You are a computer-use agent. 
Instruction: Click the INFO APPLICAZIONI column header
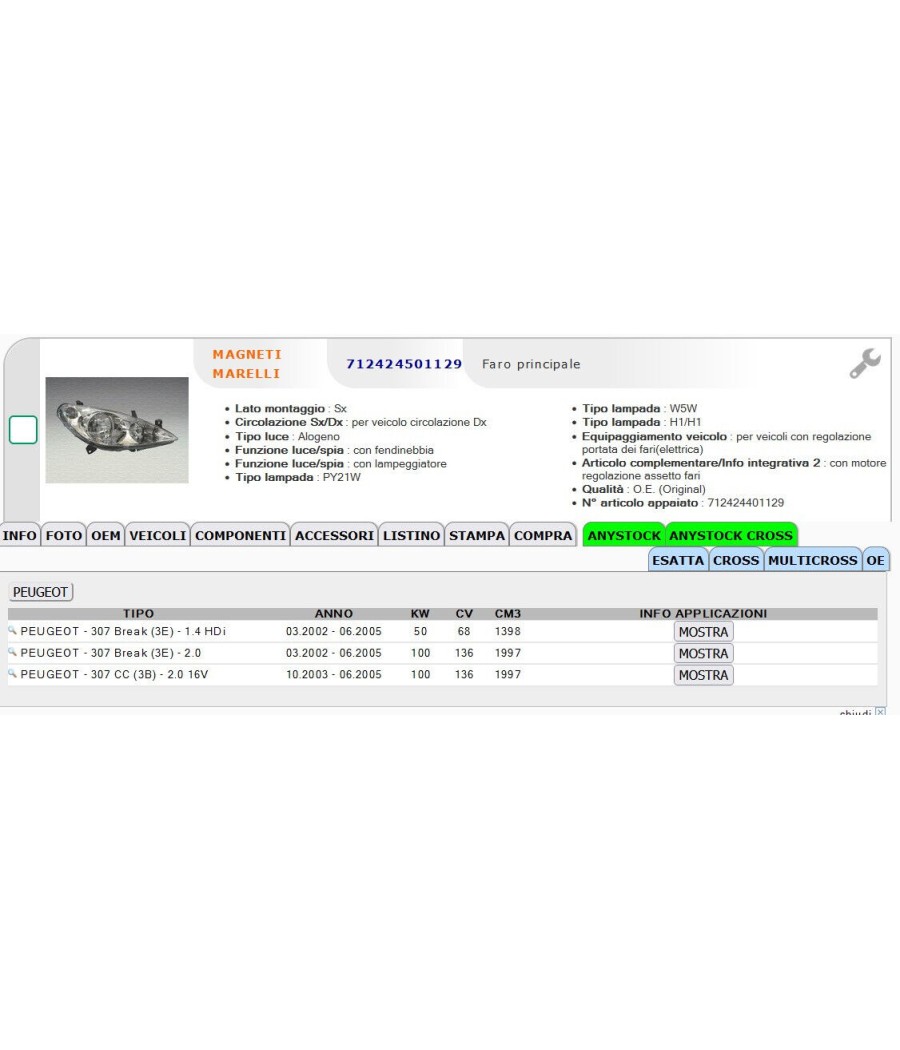click(x=703, y=613)
